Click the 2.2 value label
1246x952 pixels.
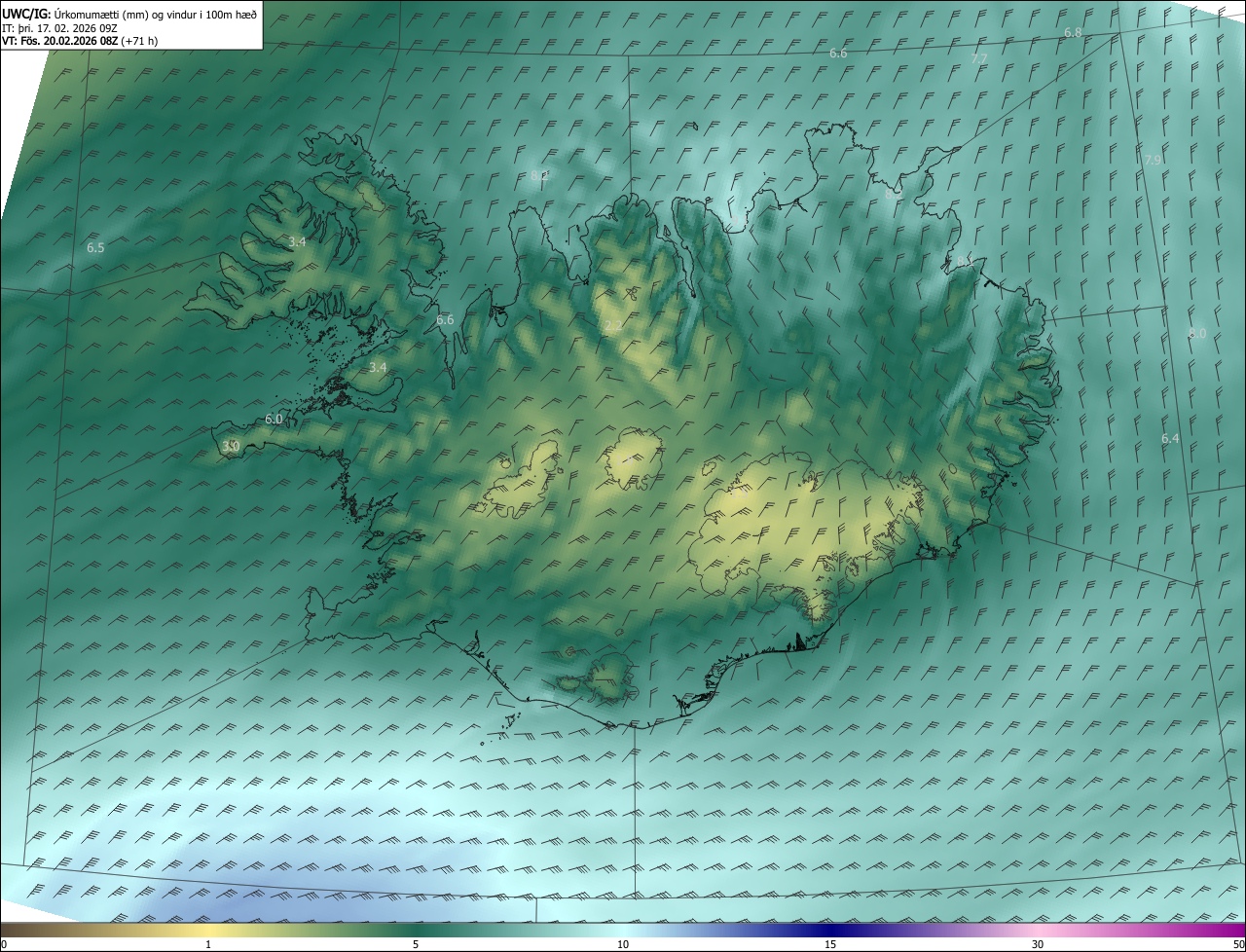[611, 327]
